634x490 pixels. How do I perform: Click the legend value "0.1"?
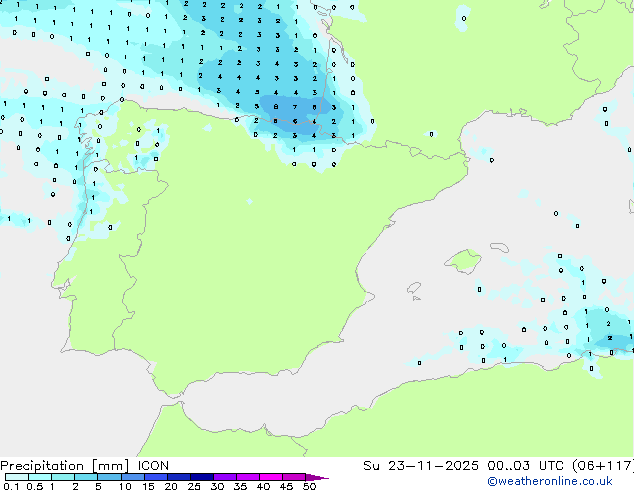11,486
